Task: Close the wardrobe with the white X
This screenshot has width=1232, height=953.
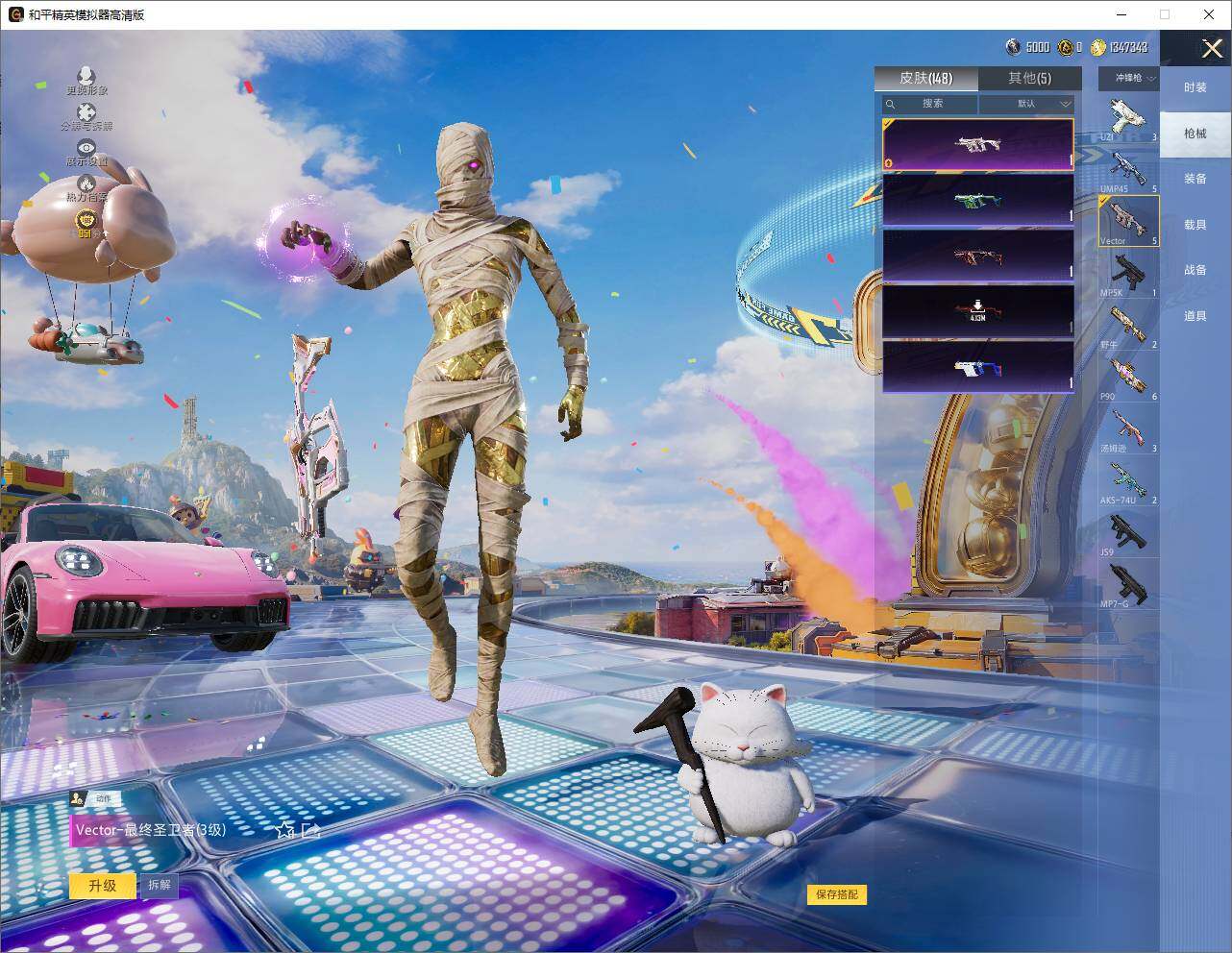Action: click(x=1212, y=48)
